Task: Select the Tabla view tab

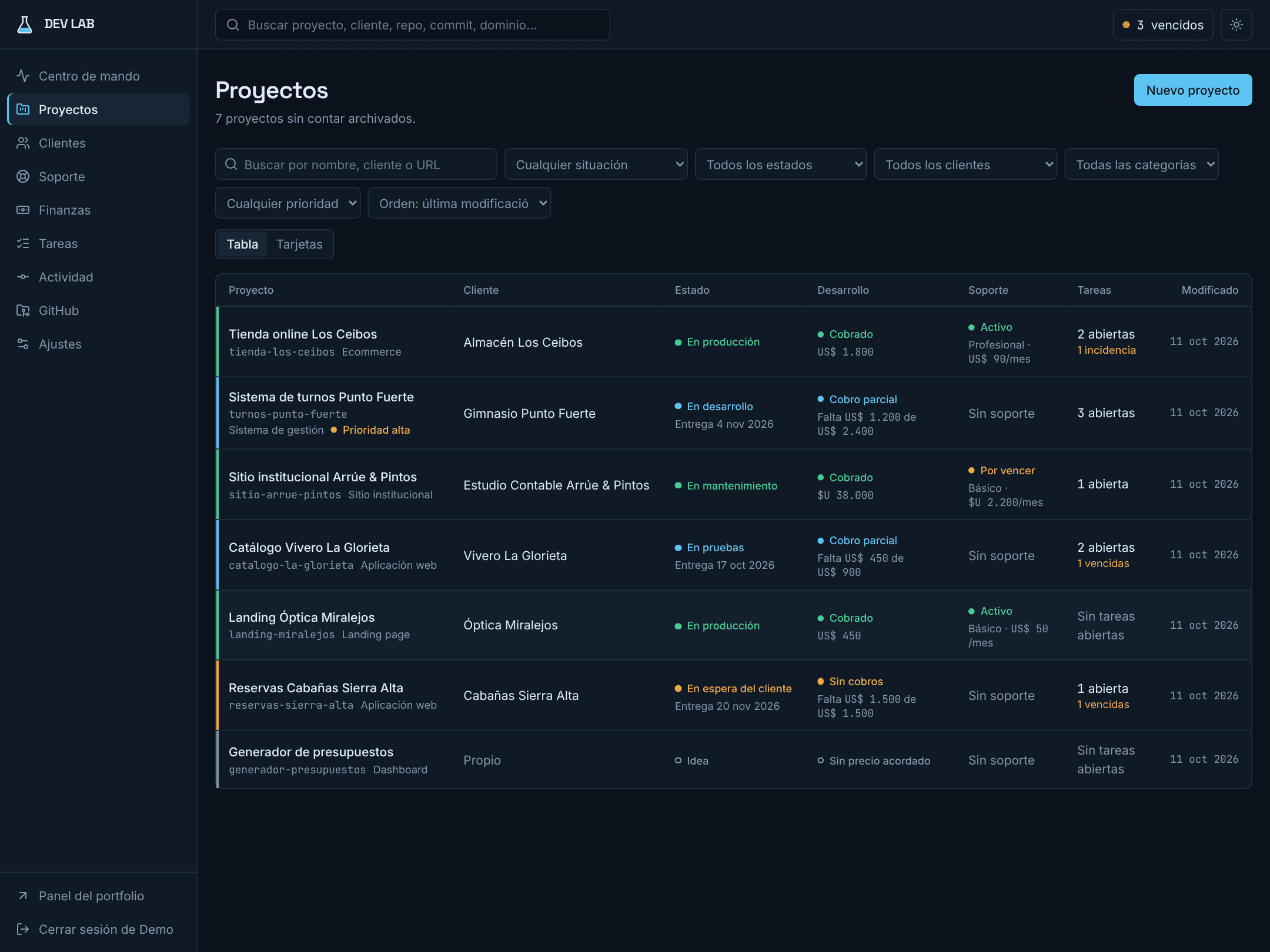Action: click(242, 244)
